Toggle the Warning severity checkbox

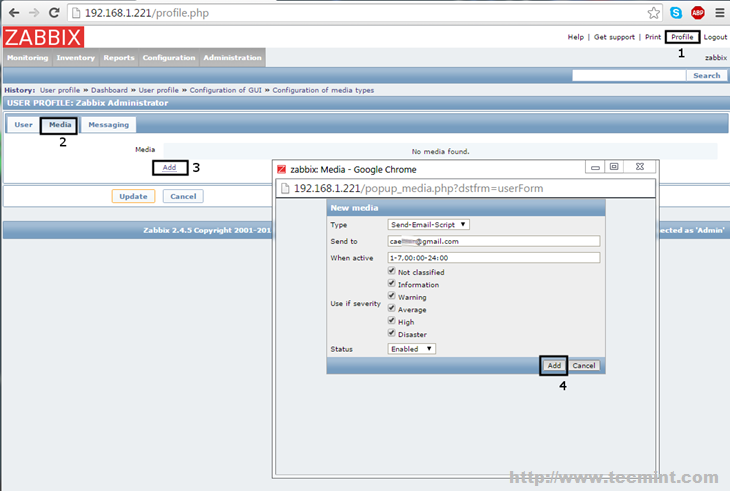tap(392, 296)
